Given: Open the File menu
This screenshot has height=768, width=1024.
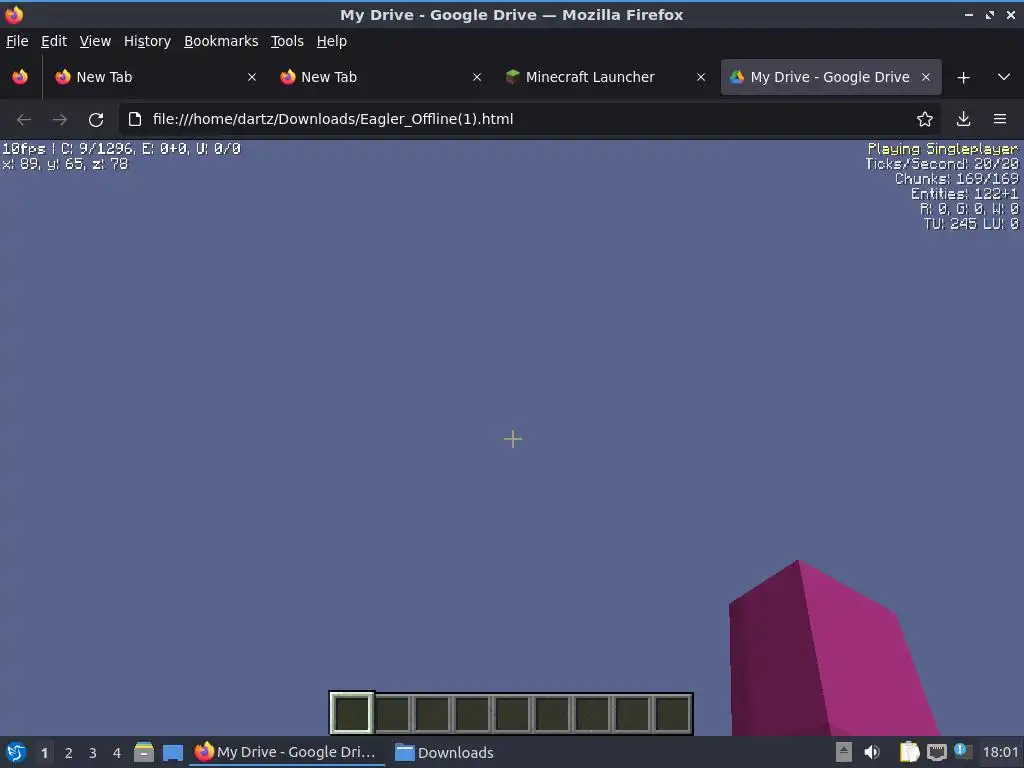Looking at the screenshot, I should click(x=17, y=41).
